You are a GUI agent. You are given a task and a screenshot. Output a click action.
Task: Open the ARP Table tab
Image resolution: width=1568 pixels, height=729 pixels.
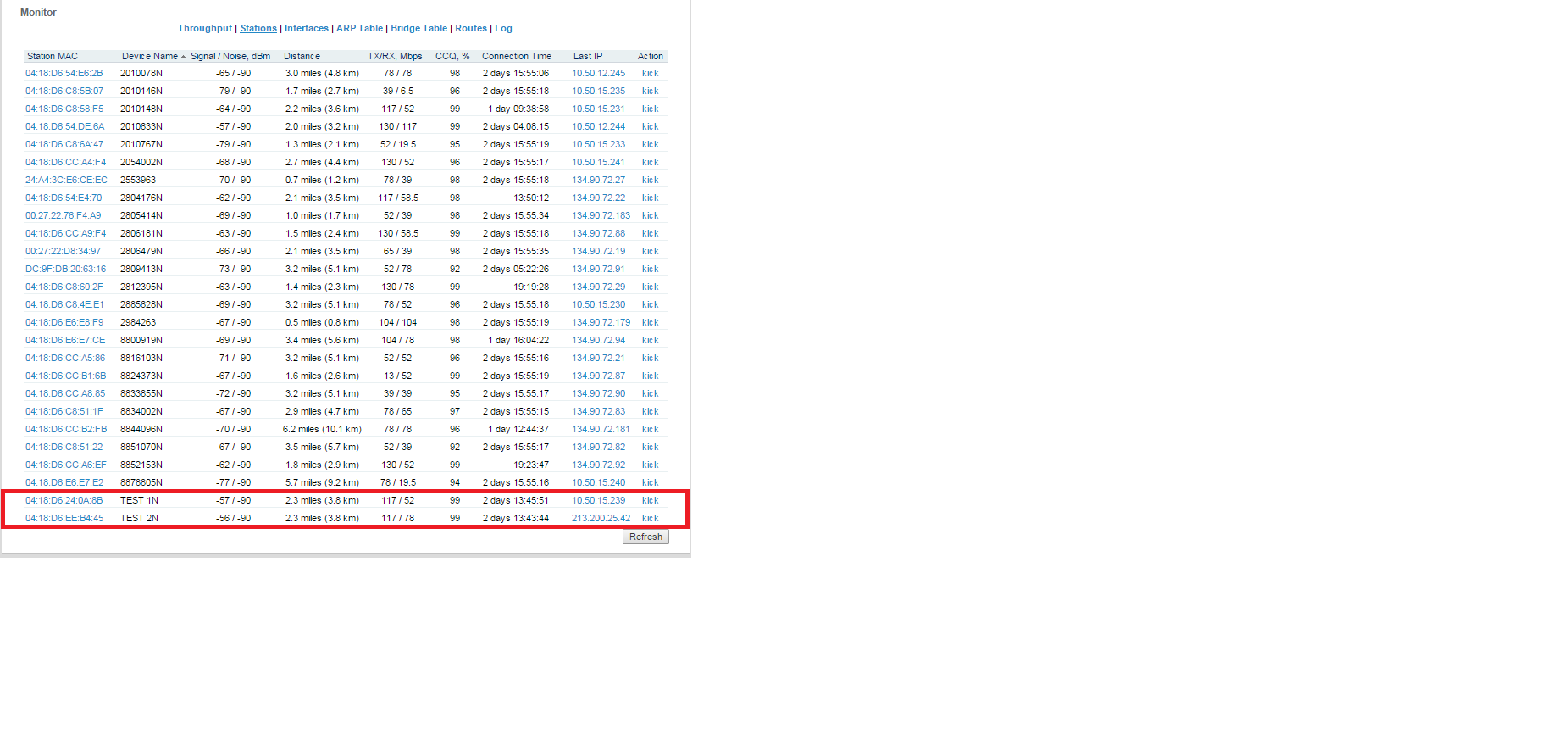pyautogui.click(x=360, y=28)
